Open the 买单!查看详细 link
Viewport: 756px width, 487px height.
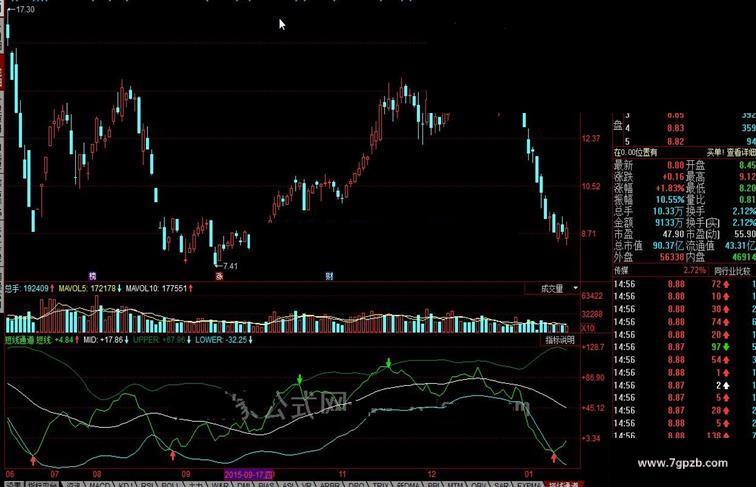pos(731,152)
